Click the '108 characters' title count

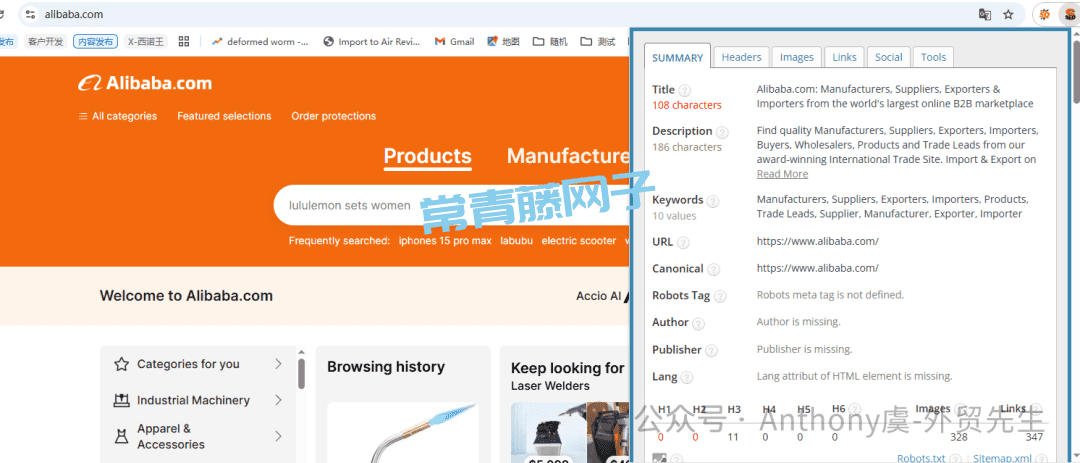(x=687, y=105)
